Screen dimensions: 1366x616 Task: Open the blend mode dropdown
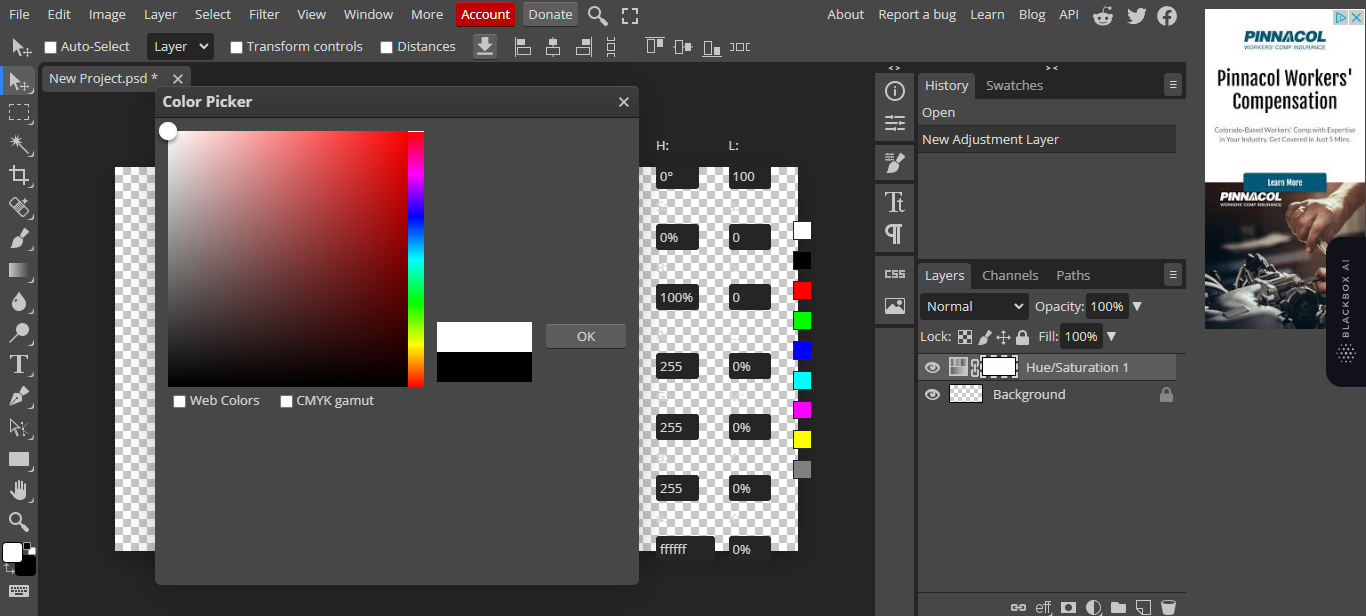(x=973, y=306)
